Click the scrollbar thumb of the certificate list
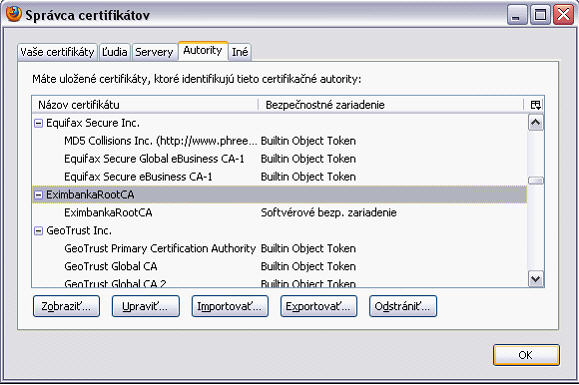The width and height of the screenshot is (579, 385). pyautogui.click(x=535, y=181)
